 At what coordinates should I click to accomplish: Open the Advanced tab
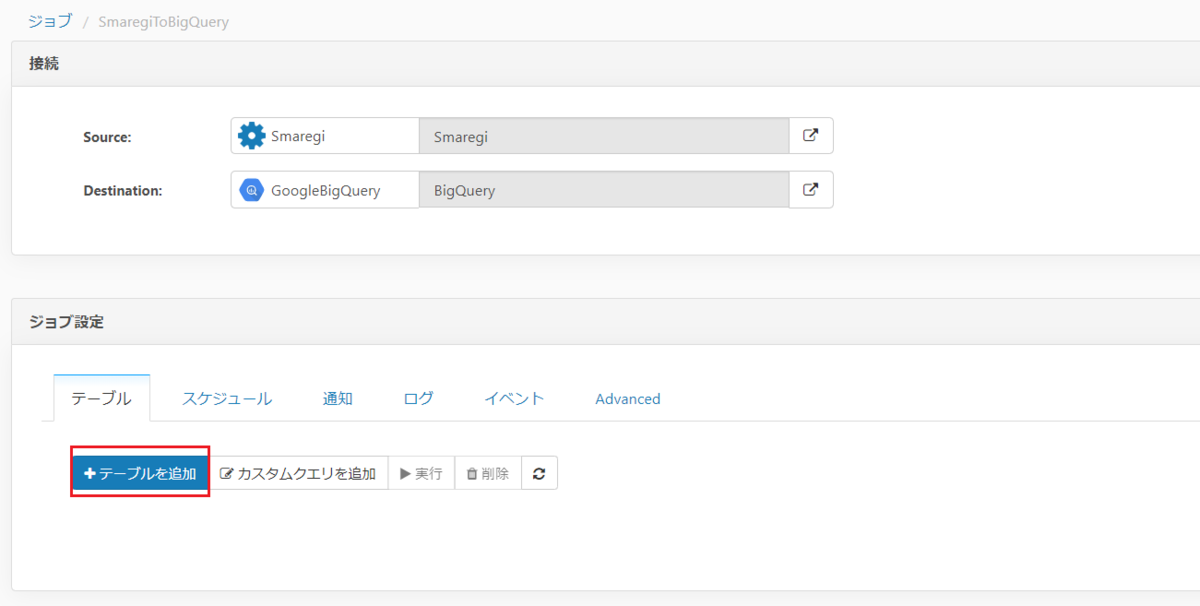[628, 398]
